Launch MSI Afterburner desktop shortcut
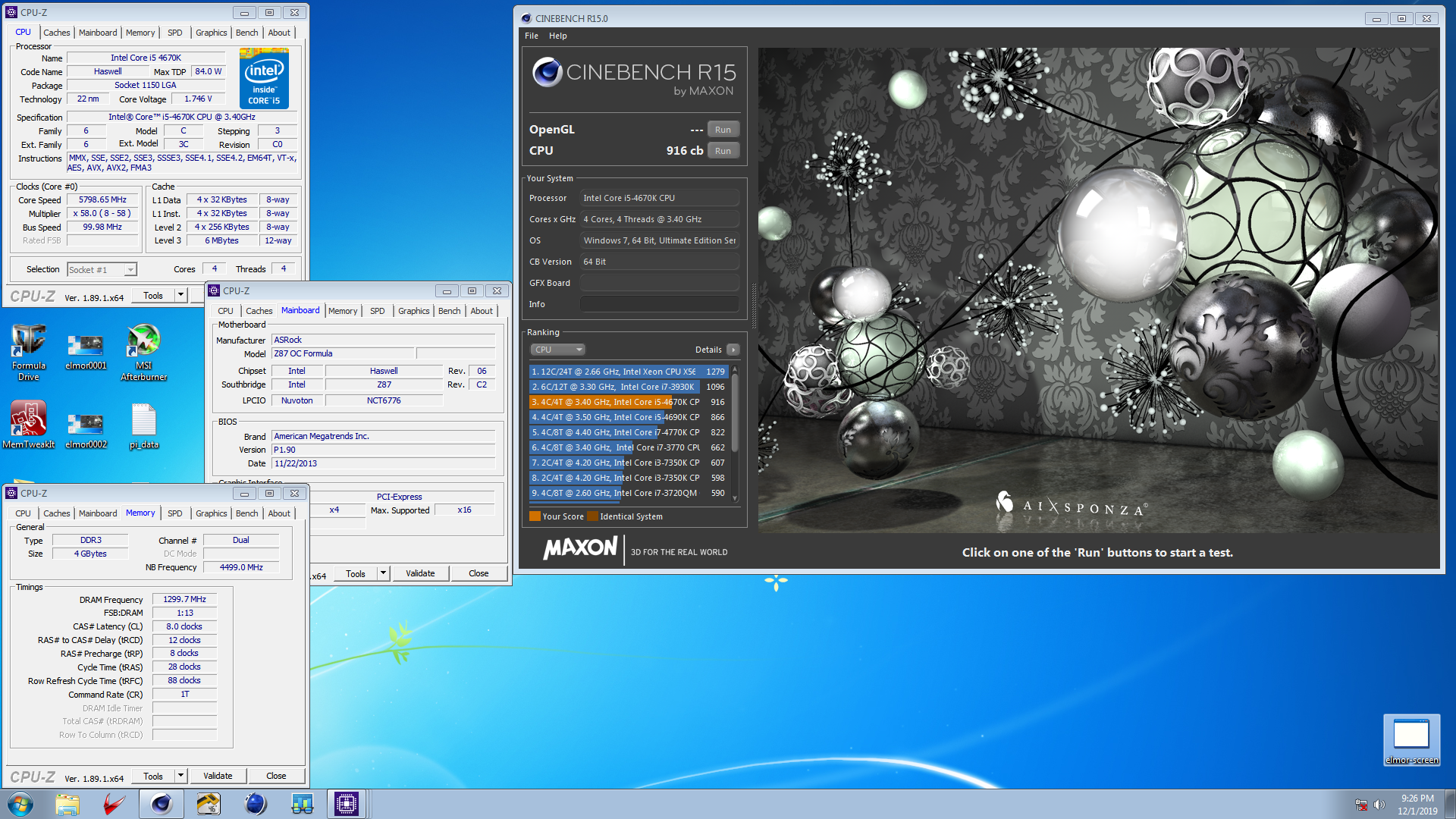 pyautogui.click(x=143, y=351)
